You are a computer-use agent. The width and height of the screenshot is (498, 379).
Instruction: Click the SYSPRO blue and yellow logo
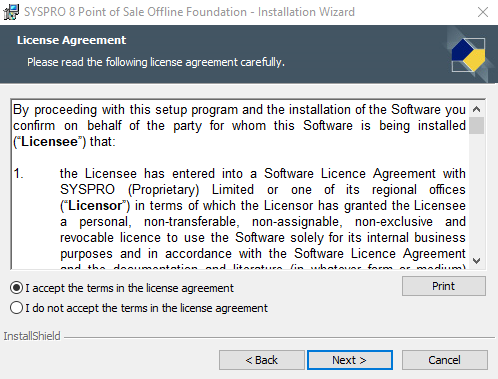tap(468, 55)
